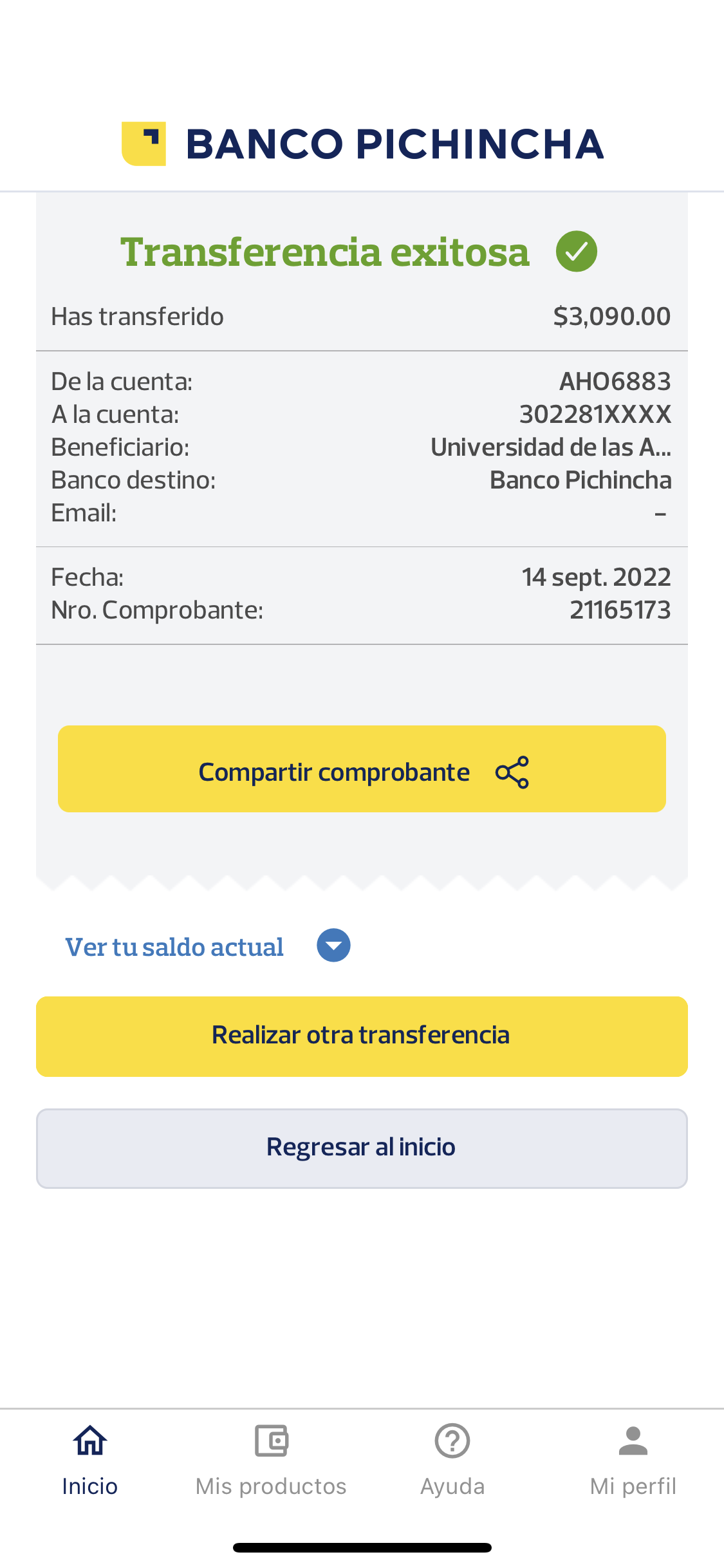This screenshot has height=1568, width=724.
Task: Tap the Mi perfil person icon
Action: 633,1441
